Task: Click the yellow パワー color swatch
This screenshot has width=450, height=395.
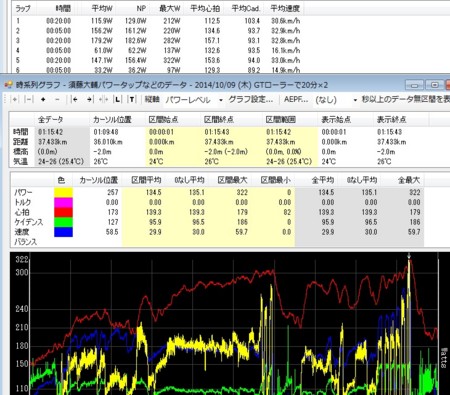Action: click(x=63, y=192)
